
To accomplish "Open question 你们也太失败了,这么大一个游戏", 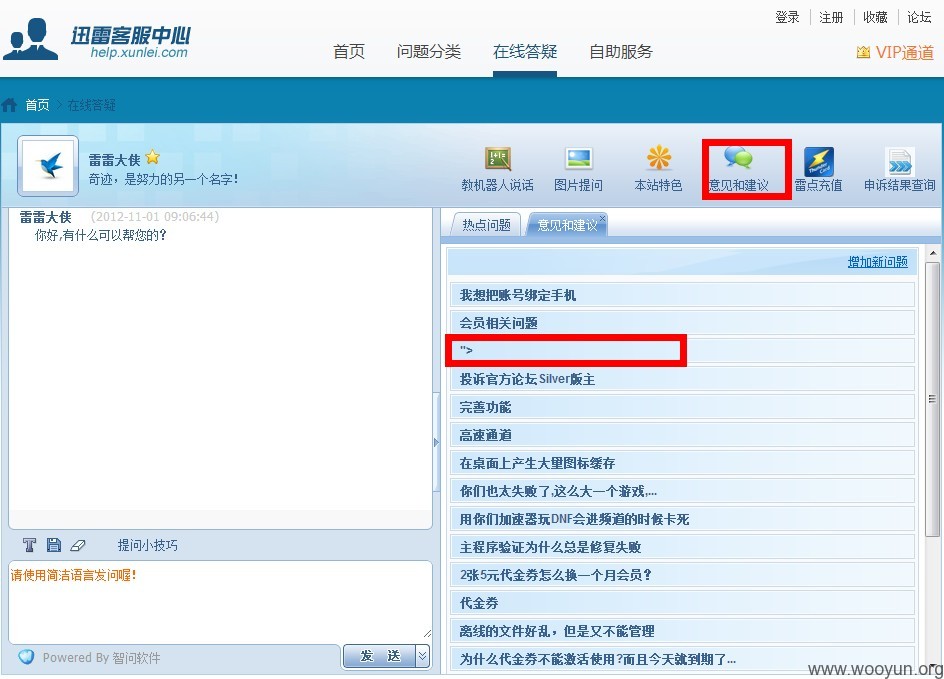I will click(682, 491).
